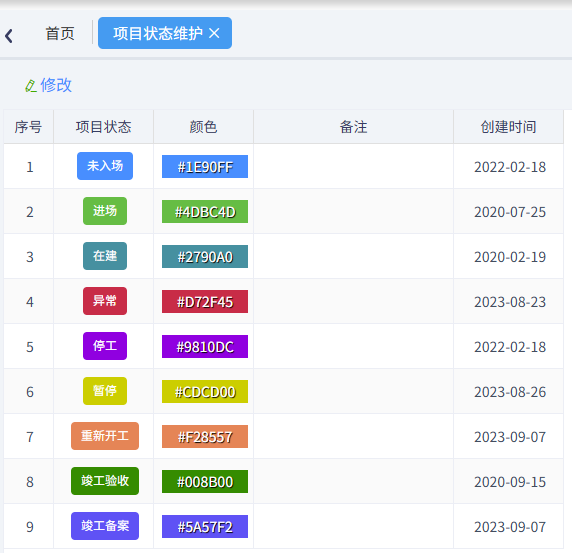Click row number 7 in 序号 column
This screenshot has width=572, height=553.
click(x=30, y=437)
